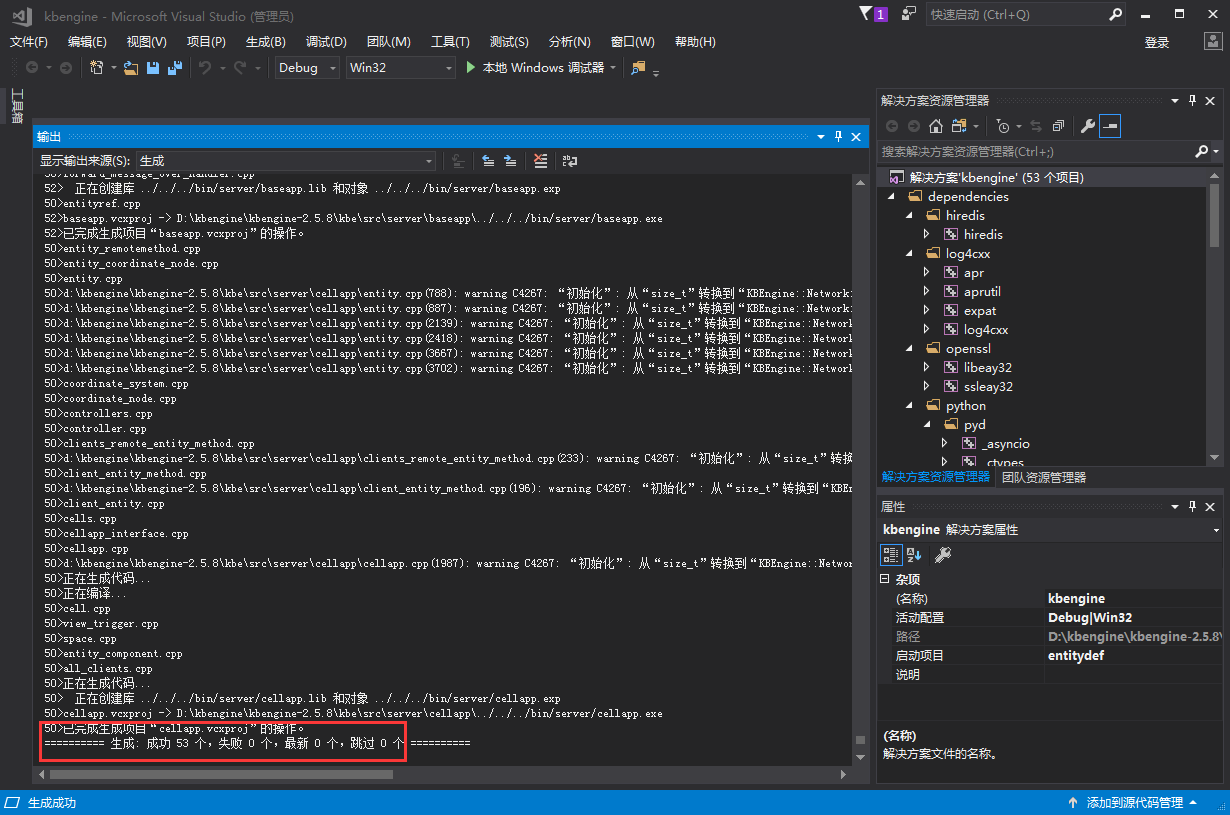Select the aprutil project in Solution Explorer

tap(982, 291)
